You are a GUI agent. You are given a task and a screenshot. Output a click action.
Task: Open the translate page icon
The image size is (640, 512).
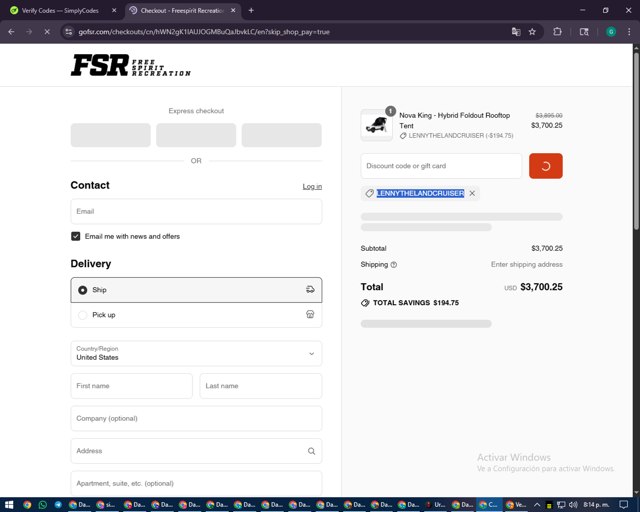[516, 32]
